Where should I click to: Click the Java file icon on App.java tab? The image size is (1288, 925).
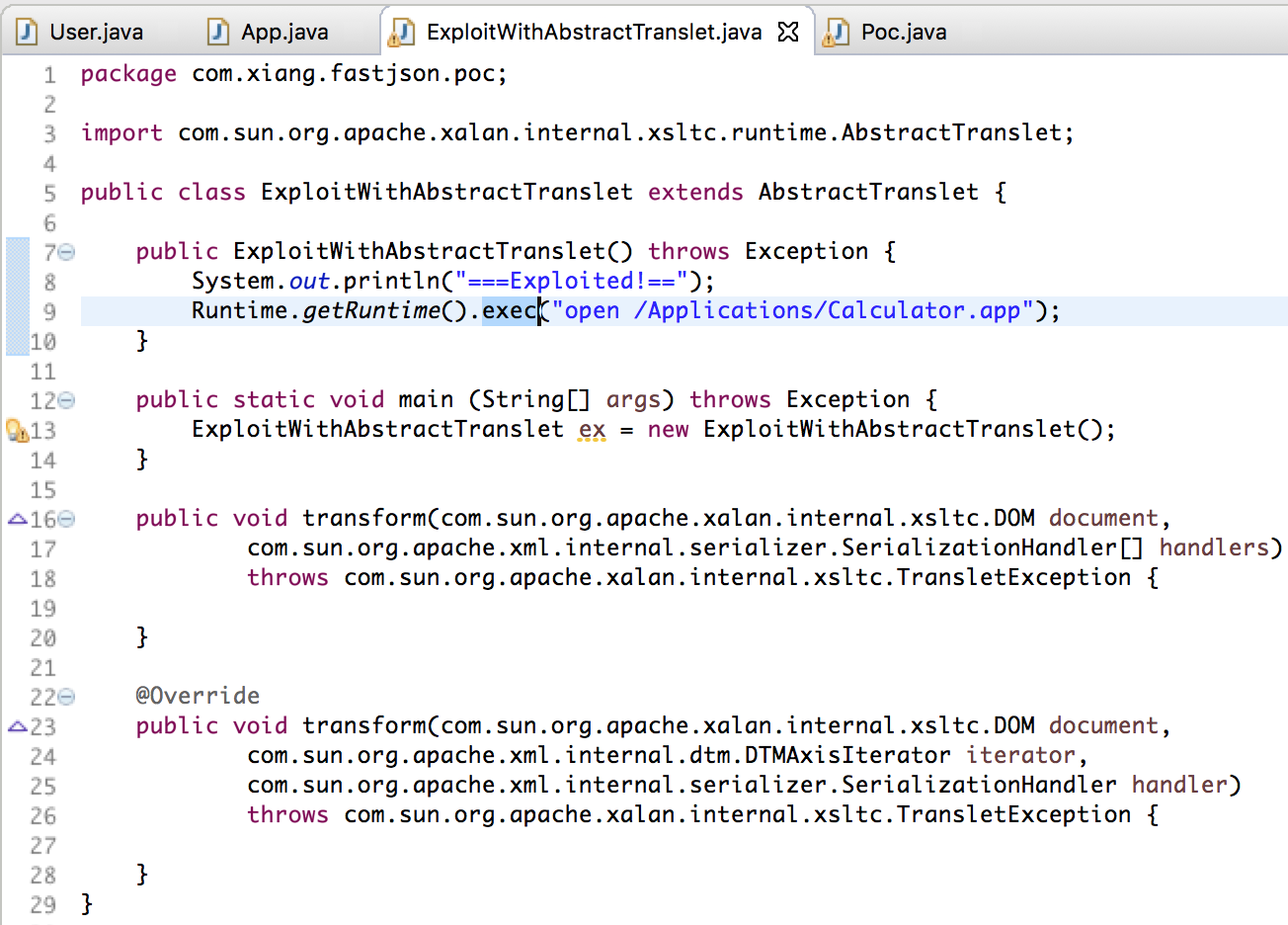(x=218, y=33)
